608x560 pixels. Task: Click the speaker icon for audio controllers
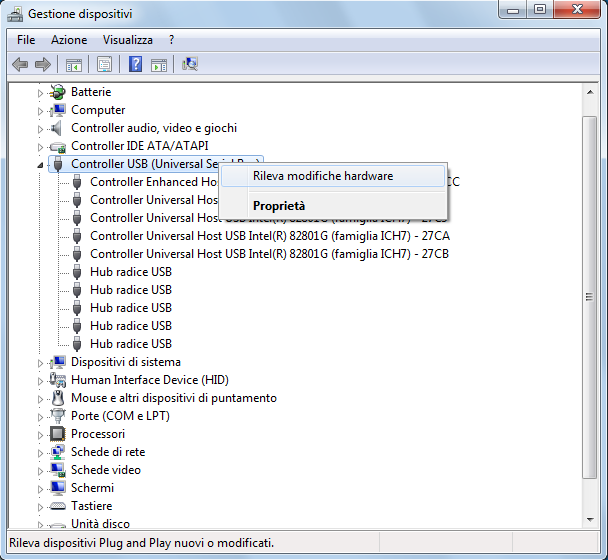pos(57,128)
